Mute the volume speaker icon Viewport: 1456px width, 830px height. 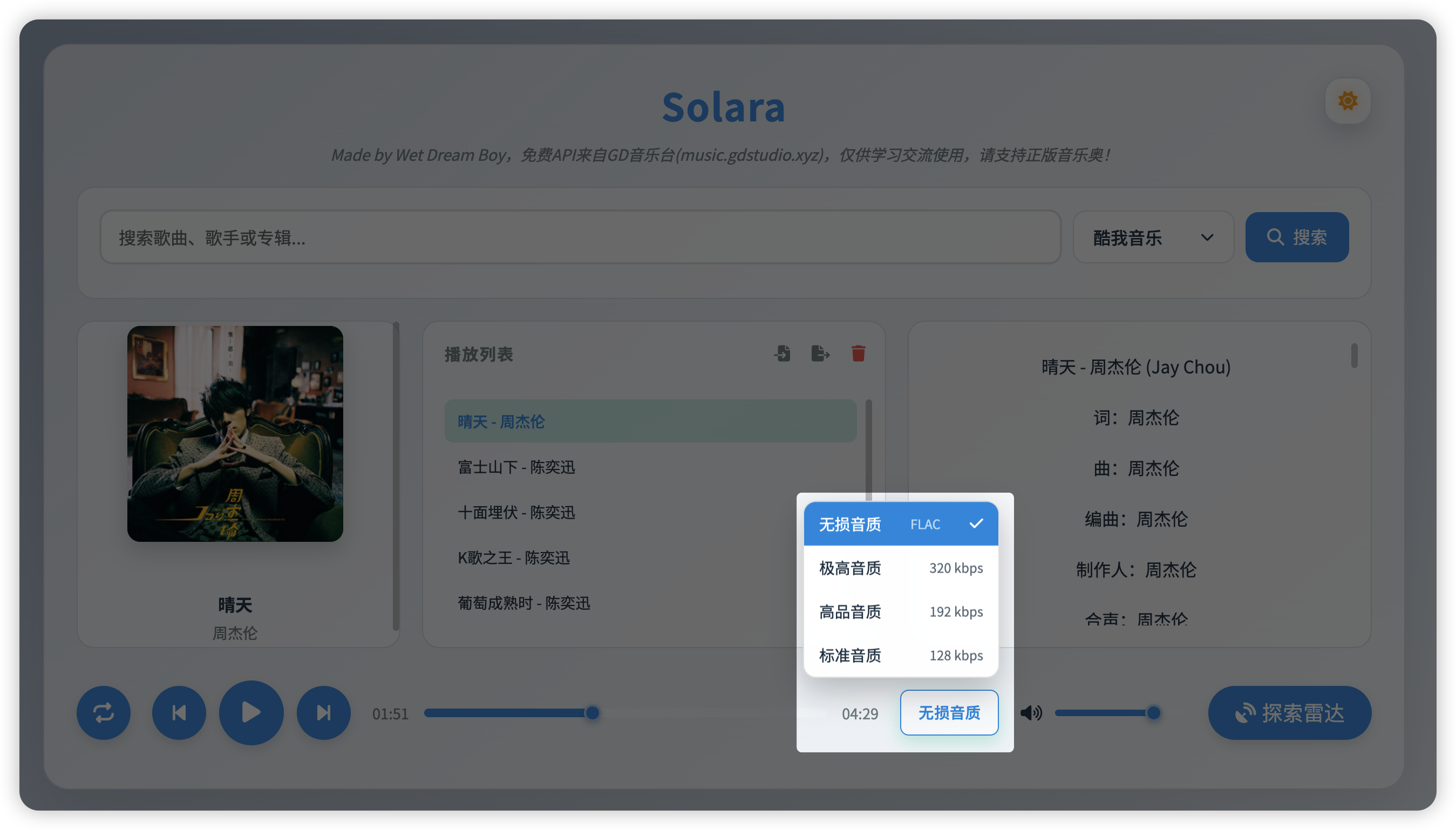coord(1030,712)
